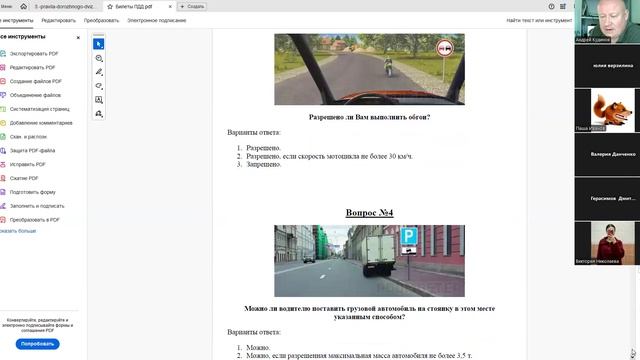Screen dimensions: 640x360
Task: Click answer option 'Запрещено.'
Action: pos(264,164)
